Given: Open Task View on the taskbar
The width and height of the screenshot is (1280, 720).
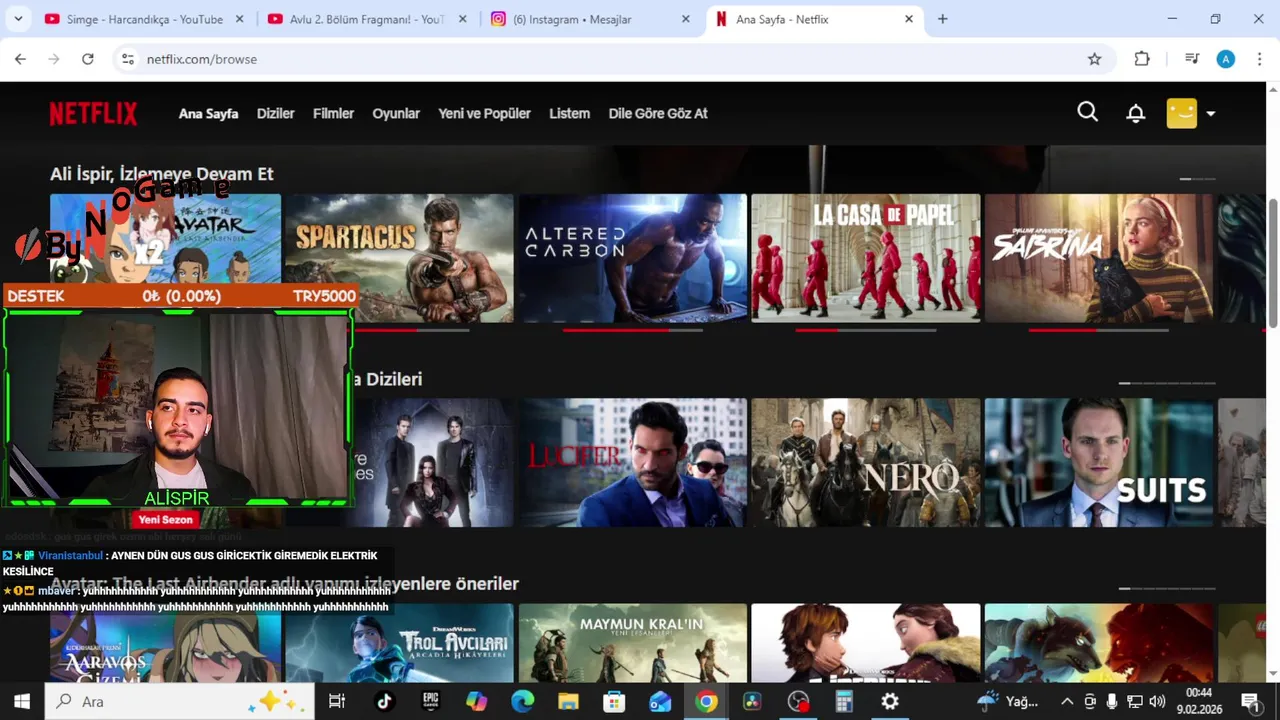Looking at the screenshot, I should tap(337, 701).
